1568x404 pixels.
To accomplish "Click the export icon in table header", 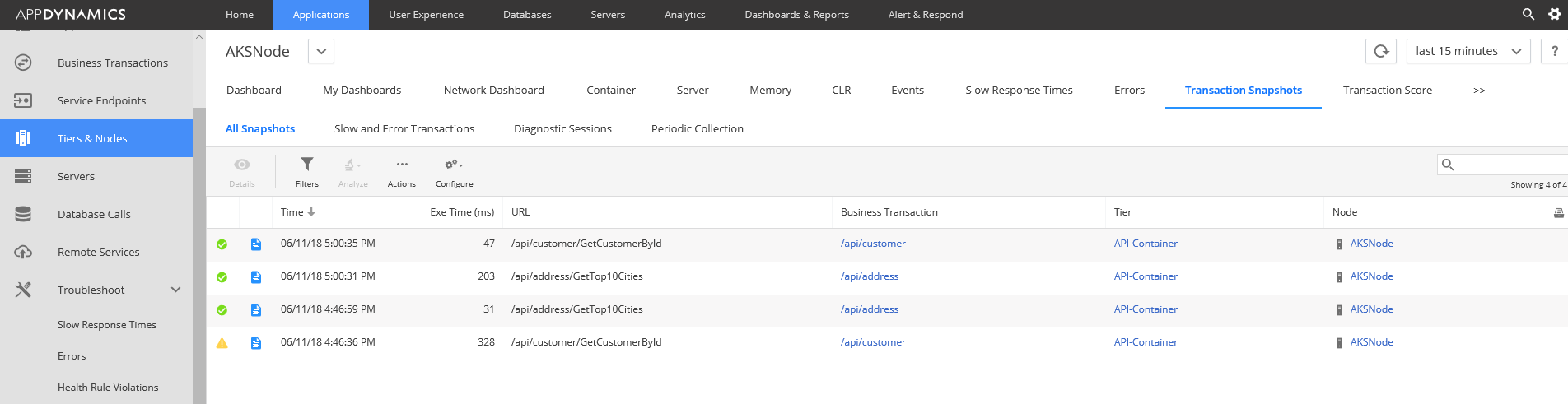I will (x=1558, y=212).
